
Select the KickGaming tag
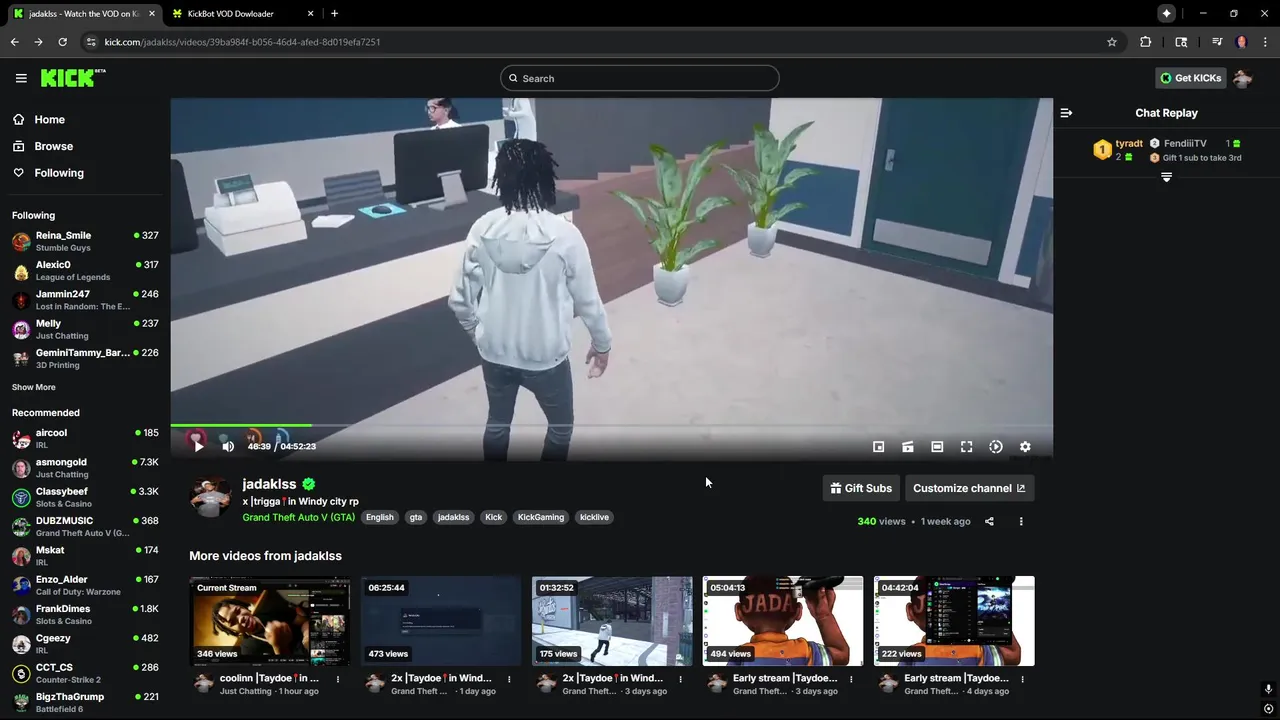(x=541, y=517)
